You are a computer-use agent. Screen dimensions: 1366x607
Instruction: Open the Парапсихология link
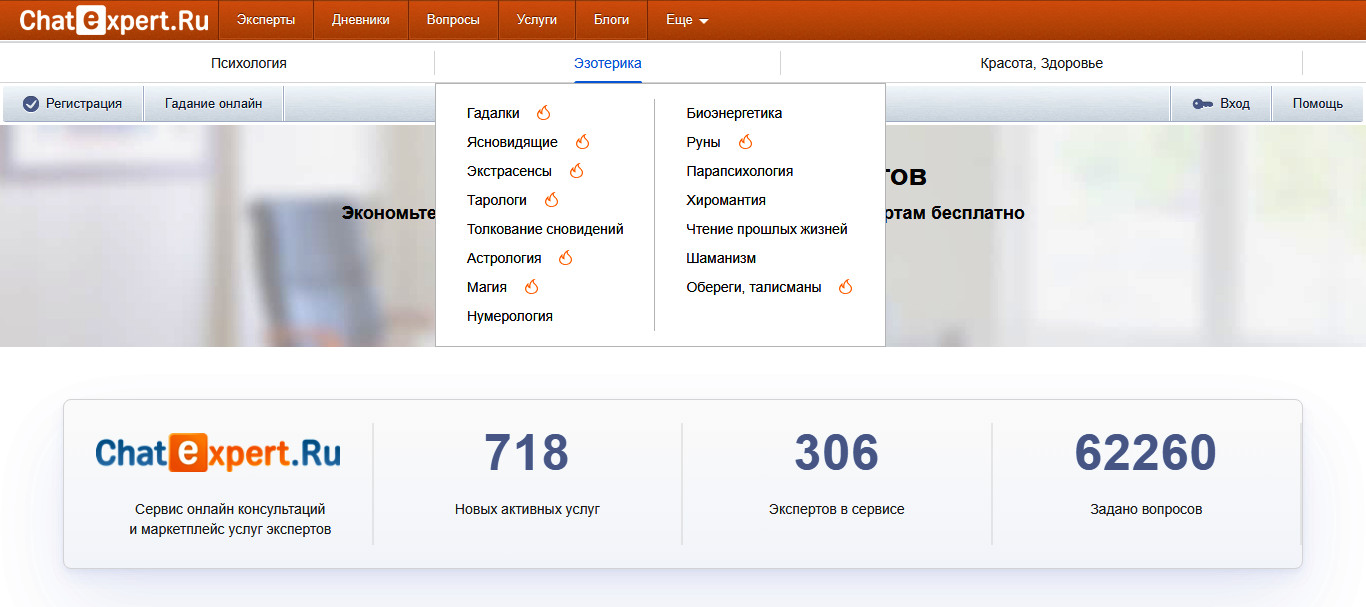[740, 171]
